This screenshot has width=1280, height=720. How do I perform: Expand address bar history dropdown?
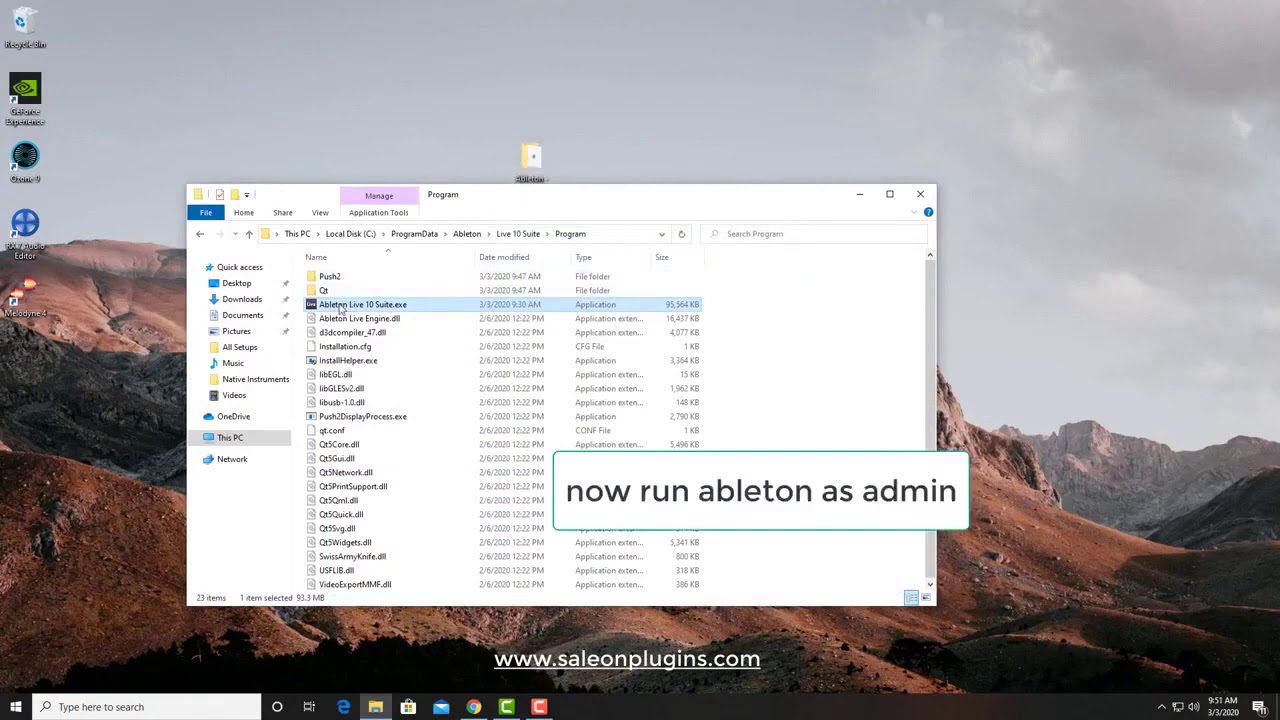[x=661, y=234]
